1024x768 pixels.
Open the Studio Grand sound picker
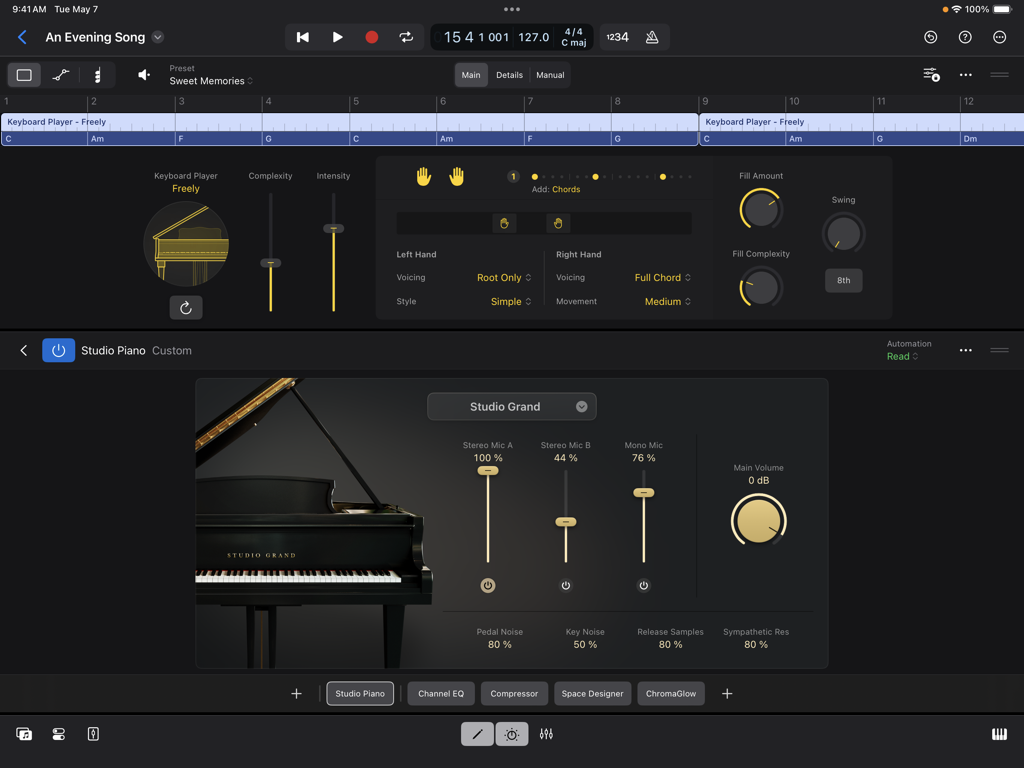(x=512, y=406)
